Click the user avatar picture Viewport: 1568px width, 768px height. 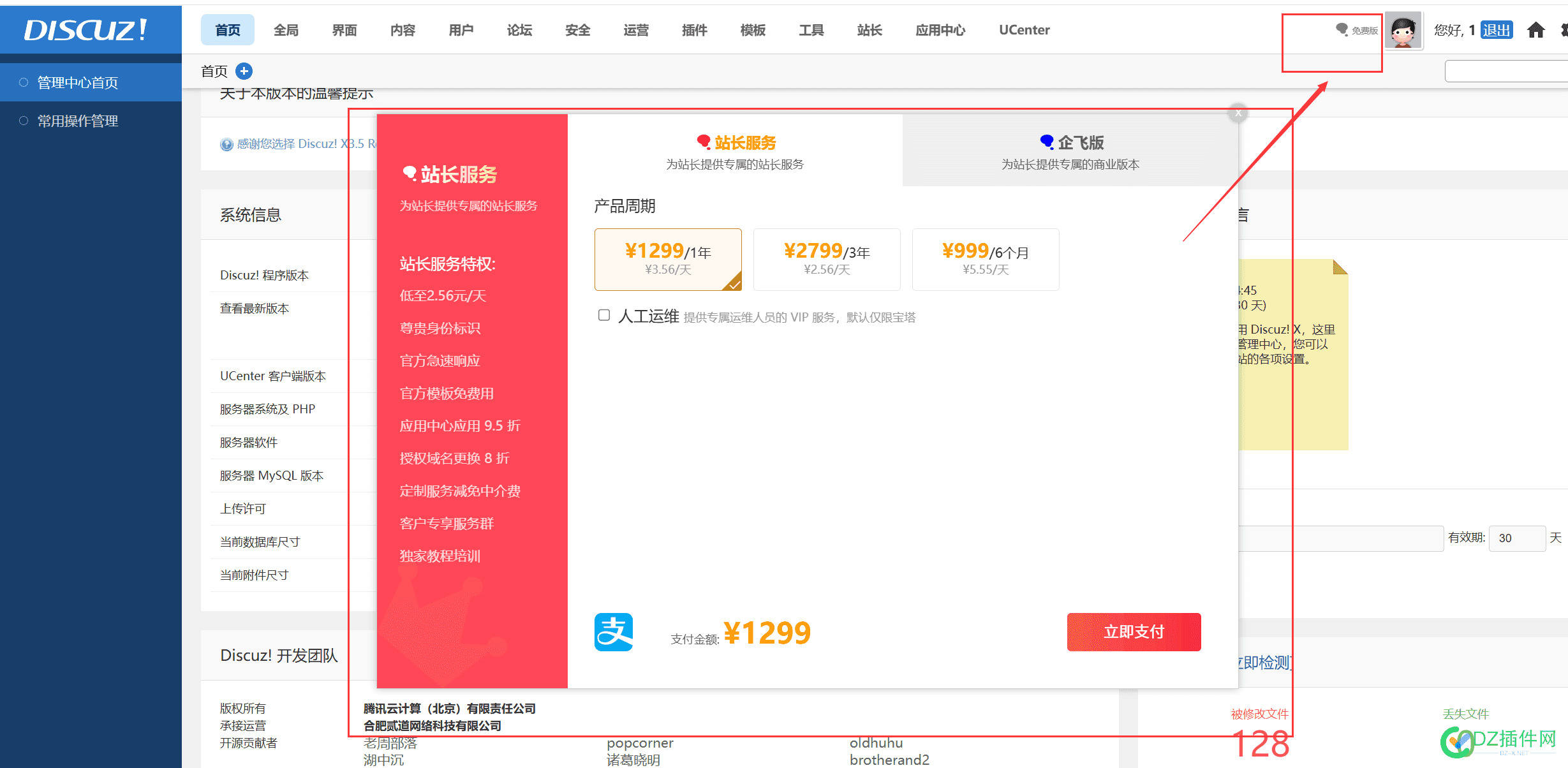pyautogui.click(x=1403, y=31)
